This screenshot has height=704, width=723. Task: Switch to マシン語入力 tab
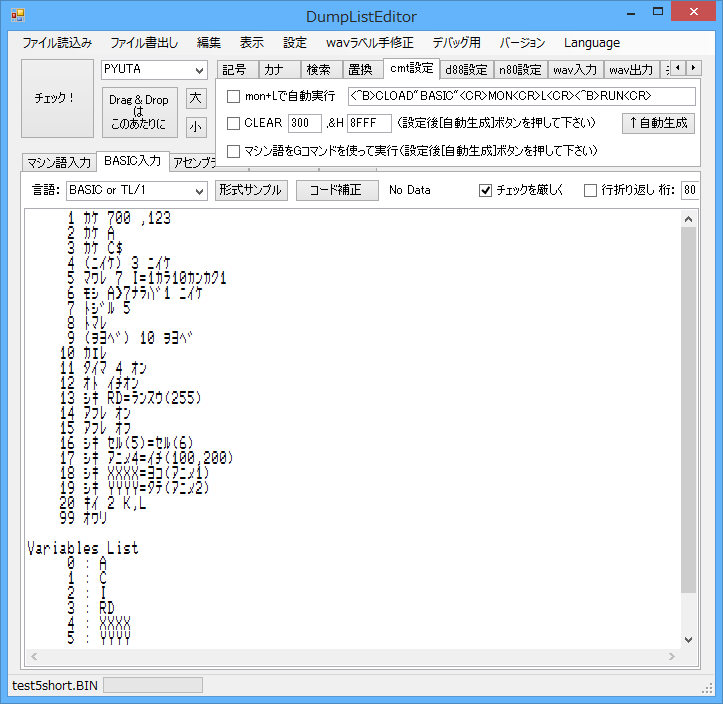59,162
